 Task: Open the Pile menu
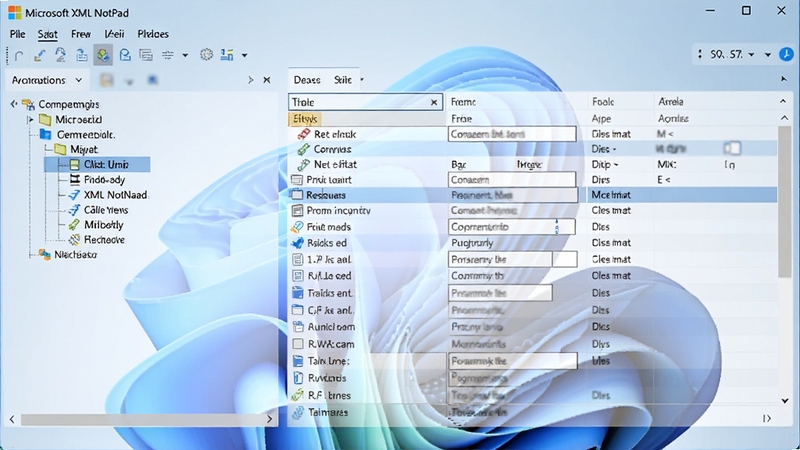[x=17, y=34]
